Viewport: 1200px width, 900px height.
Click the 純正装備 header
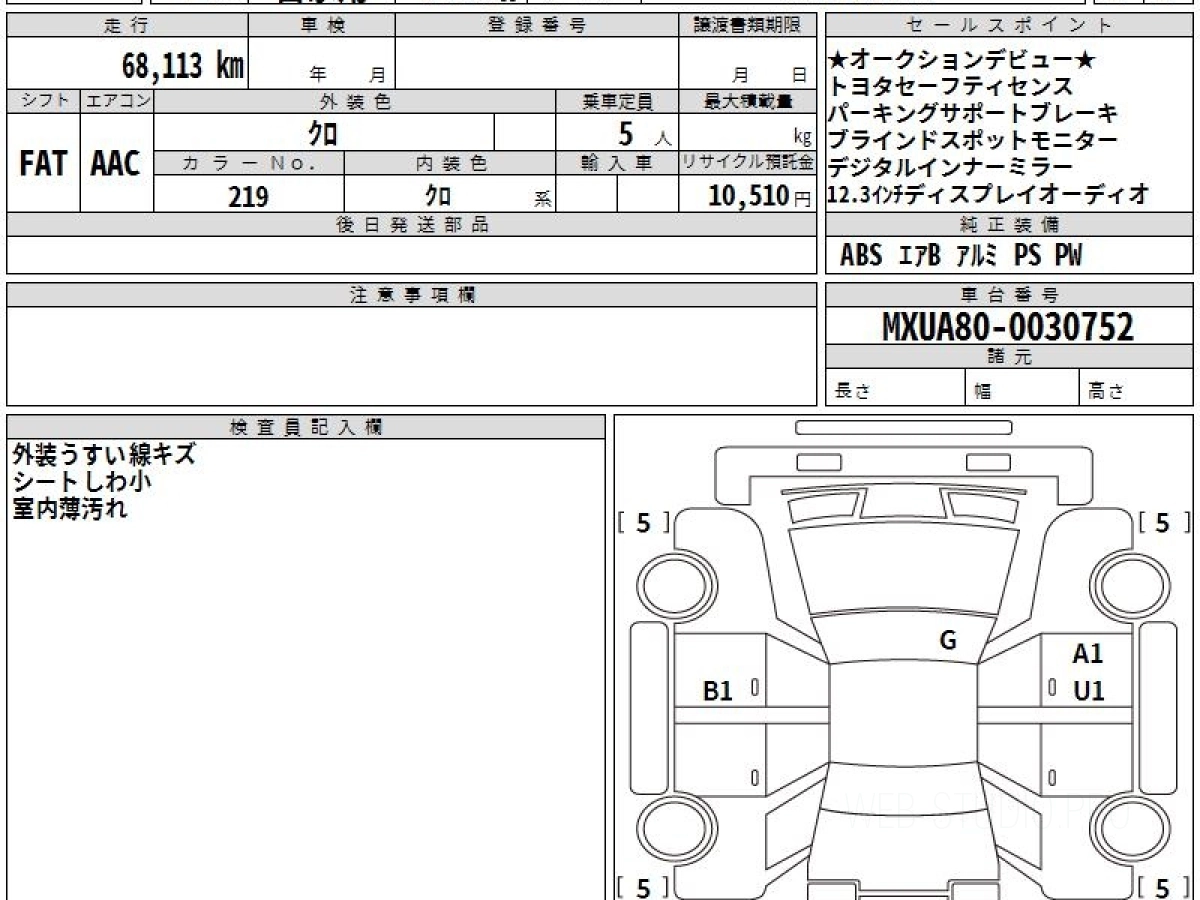click(x=1010, y=225)
